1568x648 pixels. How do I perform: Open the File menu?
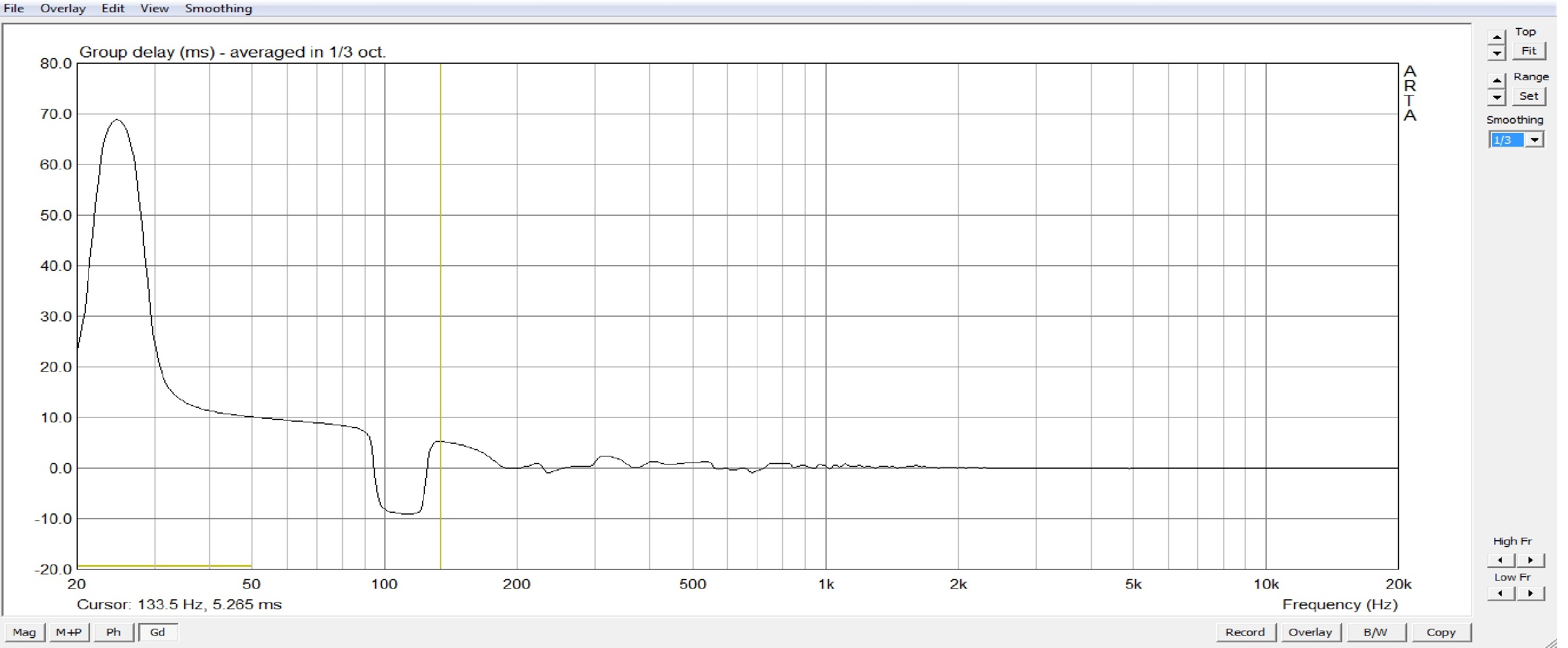(13, 9)
